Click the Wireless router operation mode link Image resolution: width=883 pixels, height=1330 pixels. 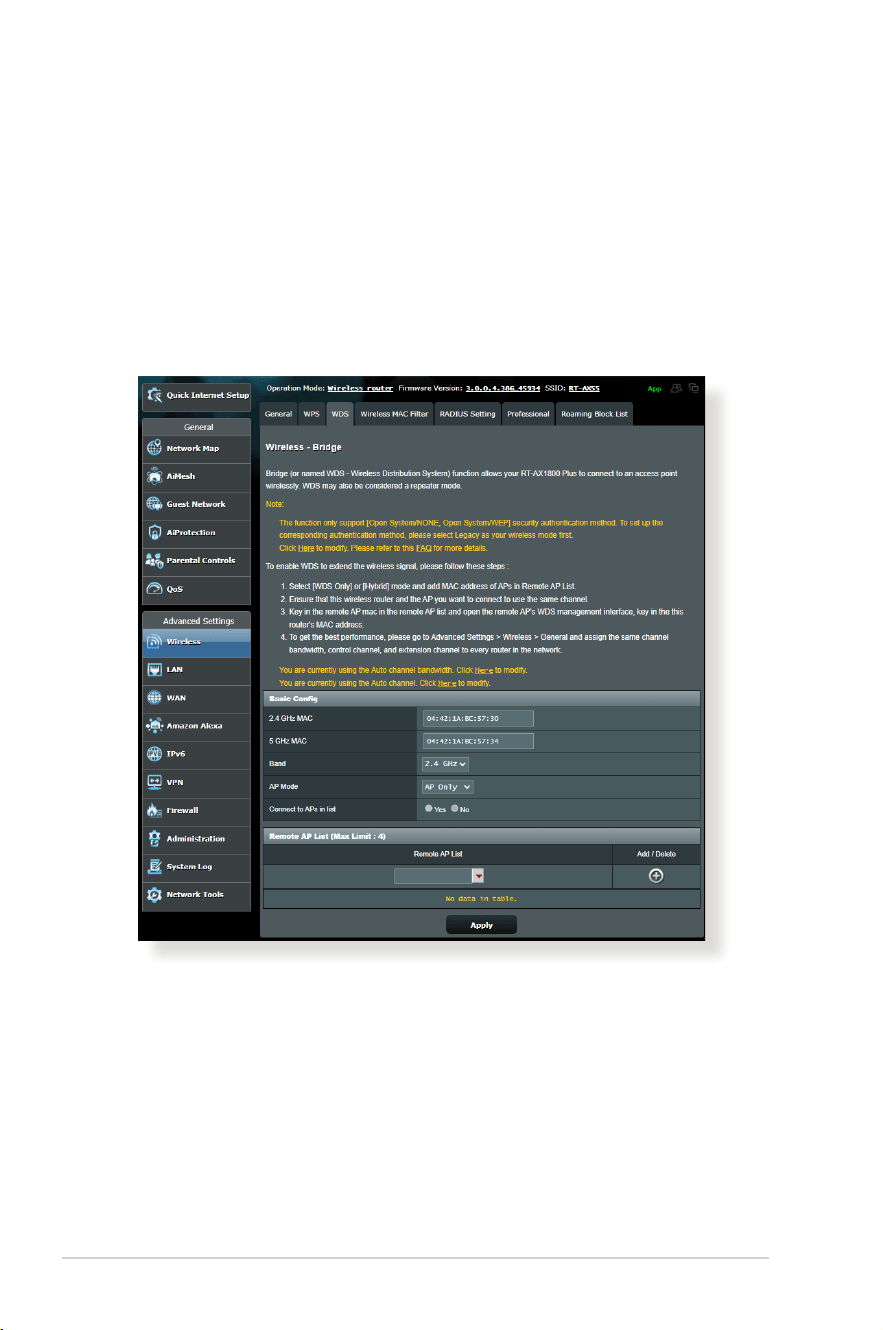coord(362,387)
